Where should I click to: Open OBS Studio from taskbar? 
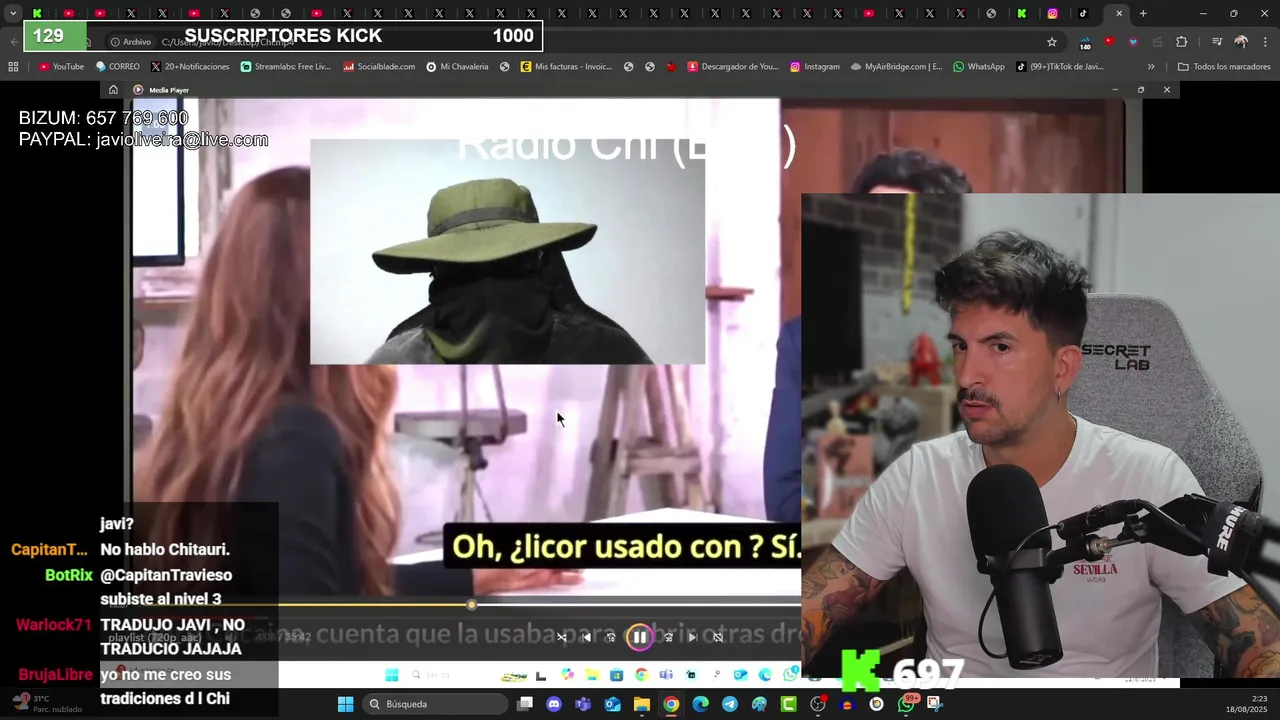pyautogui.click(x=818, y=704)
